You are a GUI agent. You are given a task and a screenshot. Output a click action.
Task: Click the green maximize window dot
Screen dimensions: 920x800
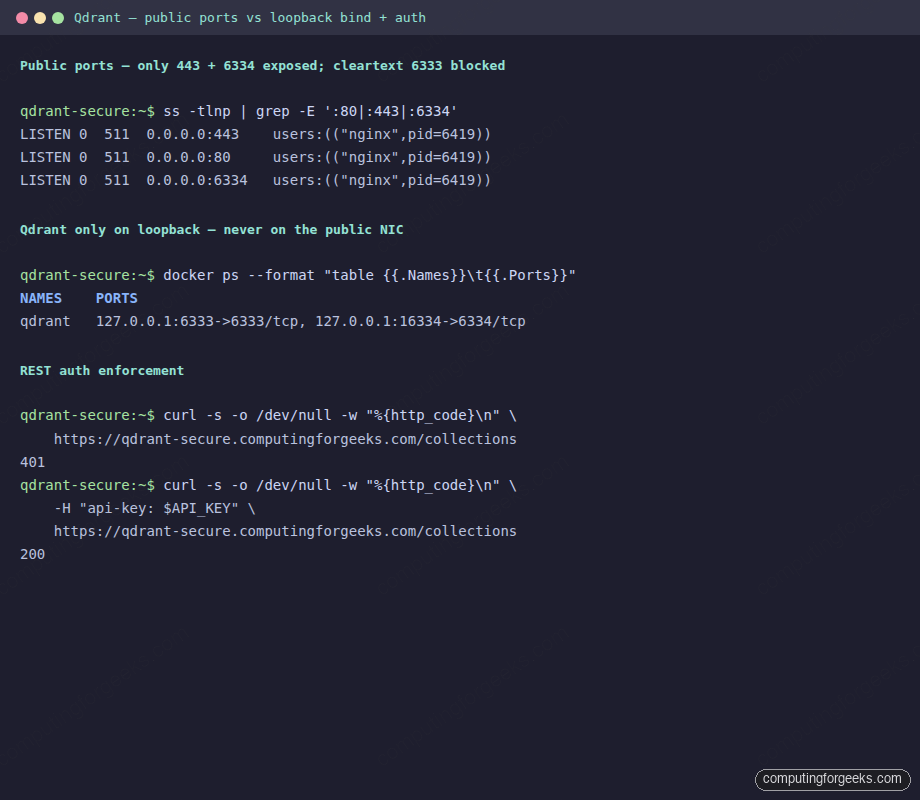pos(58,18)
